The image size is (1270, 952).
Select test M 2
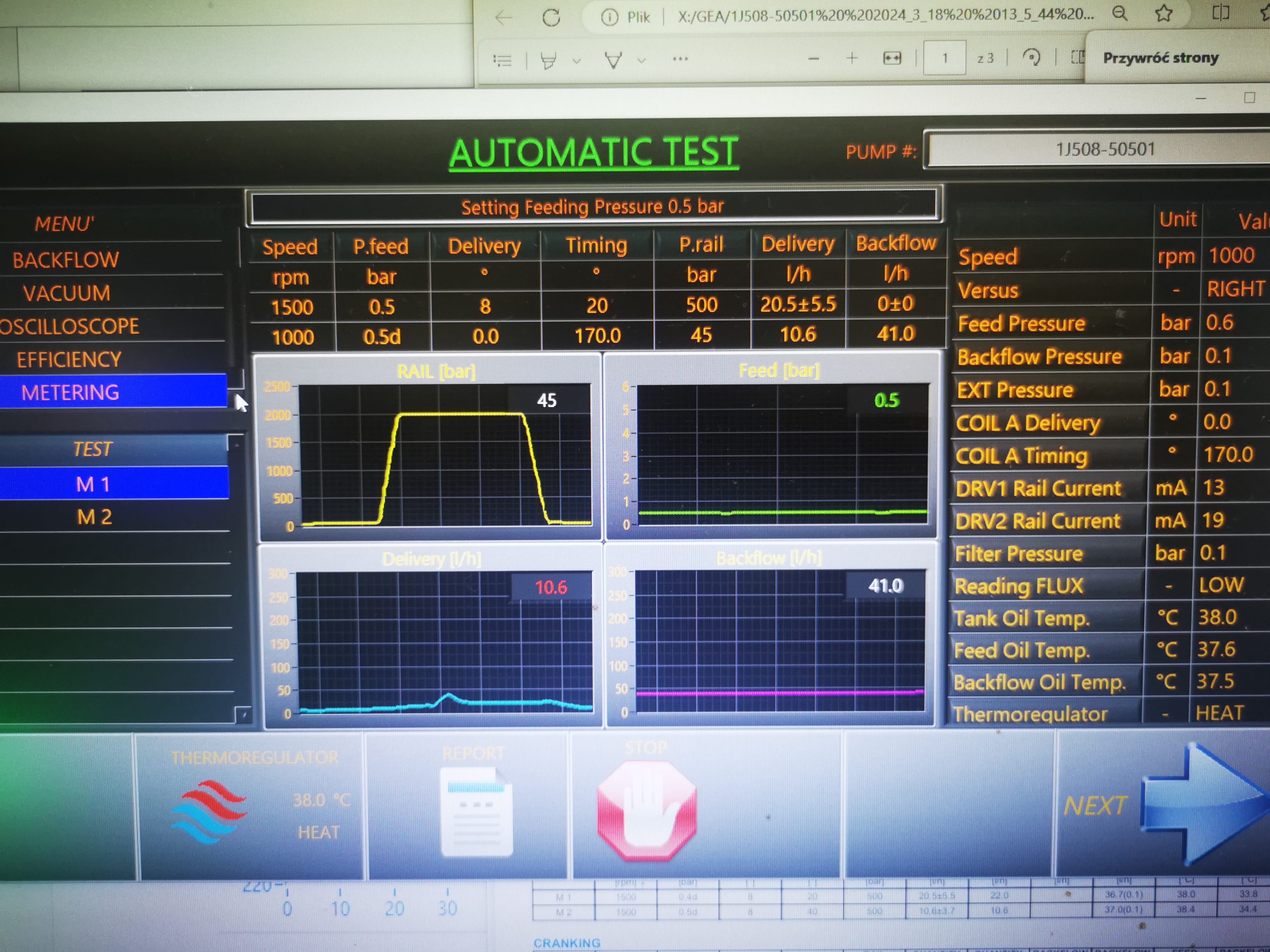94,517
